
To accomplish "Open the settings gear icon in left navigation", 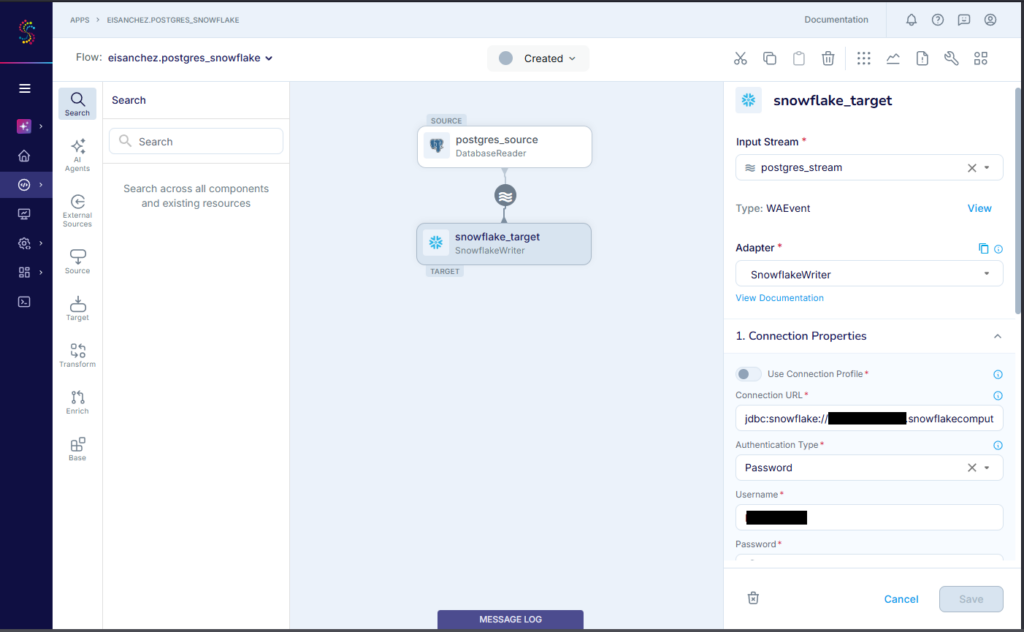I will tap(24, 244).
